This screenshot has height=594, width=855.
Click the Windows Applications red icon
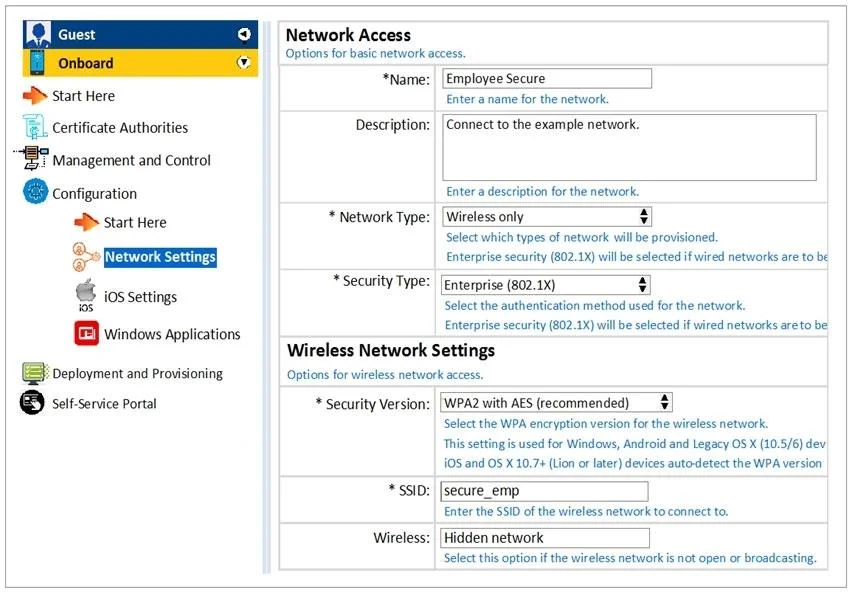[x=86, y=333]
